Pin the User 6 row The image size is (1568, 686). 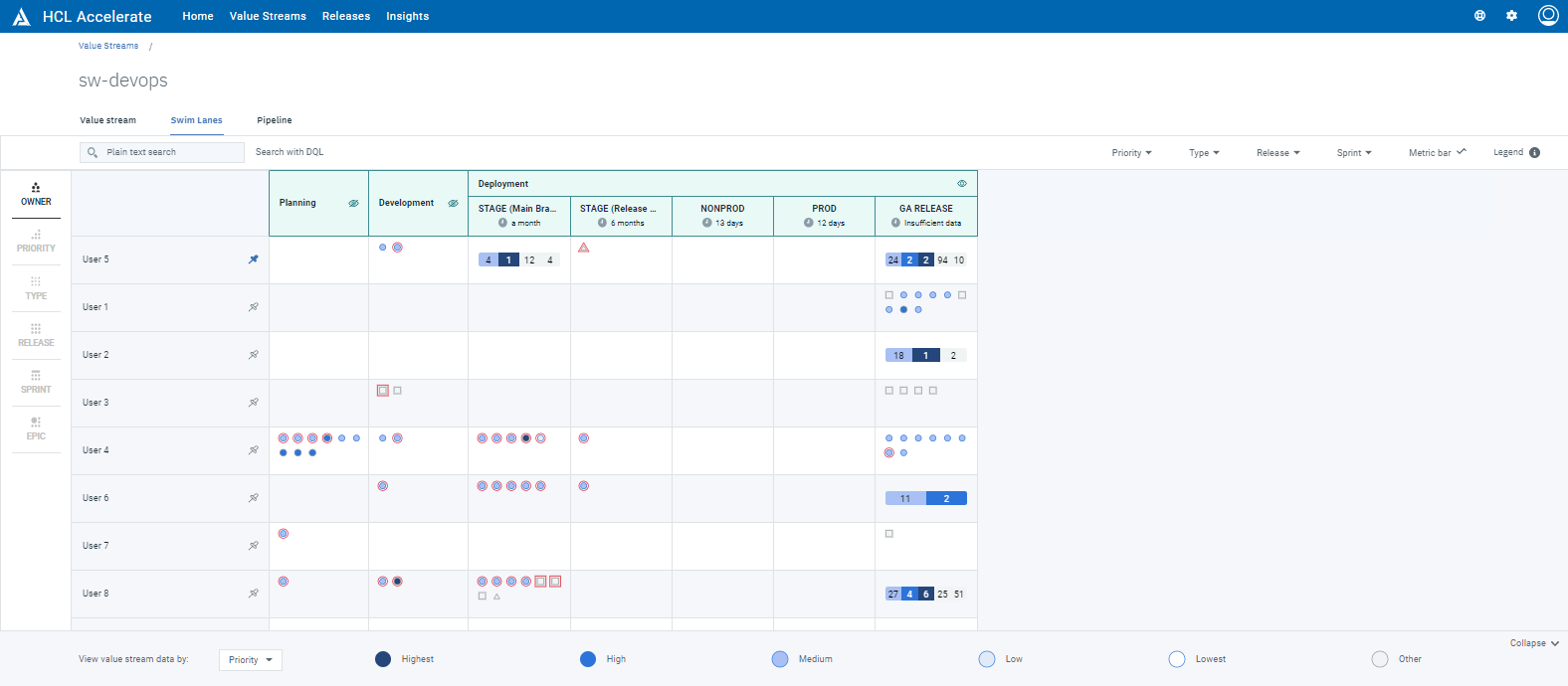pyautogui.click(x=254, y=498)
